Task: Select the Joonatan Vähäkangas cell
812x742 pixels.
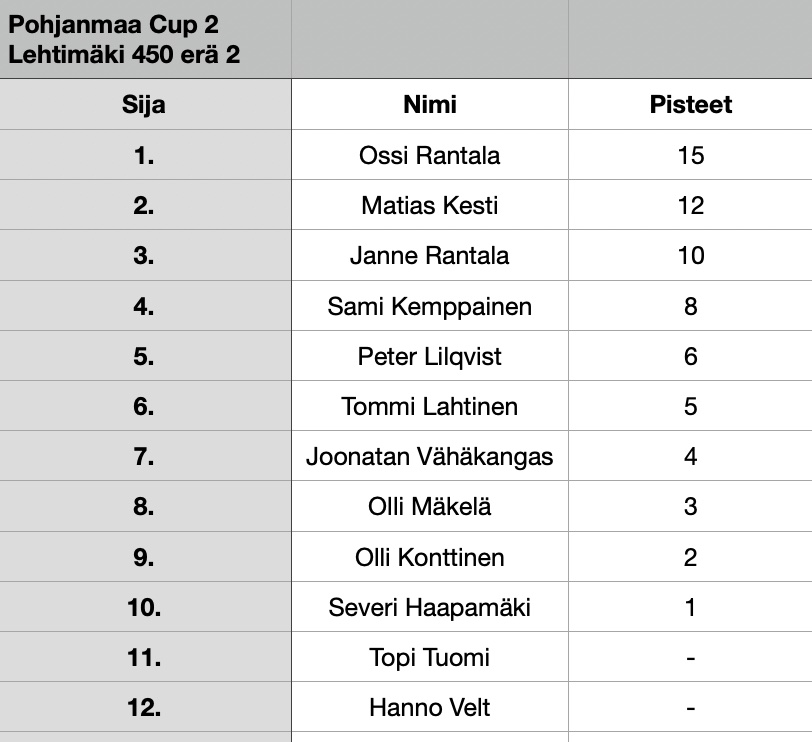Action: pos(430,456)
